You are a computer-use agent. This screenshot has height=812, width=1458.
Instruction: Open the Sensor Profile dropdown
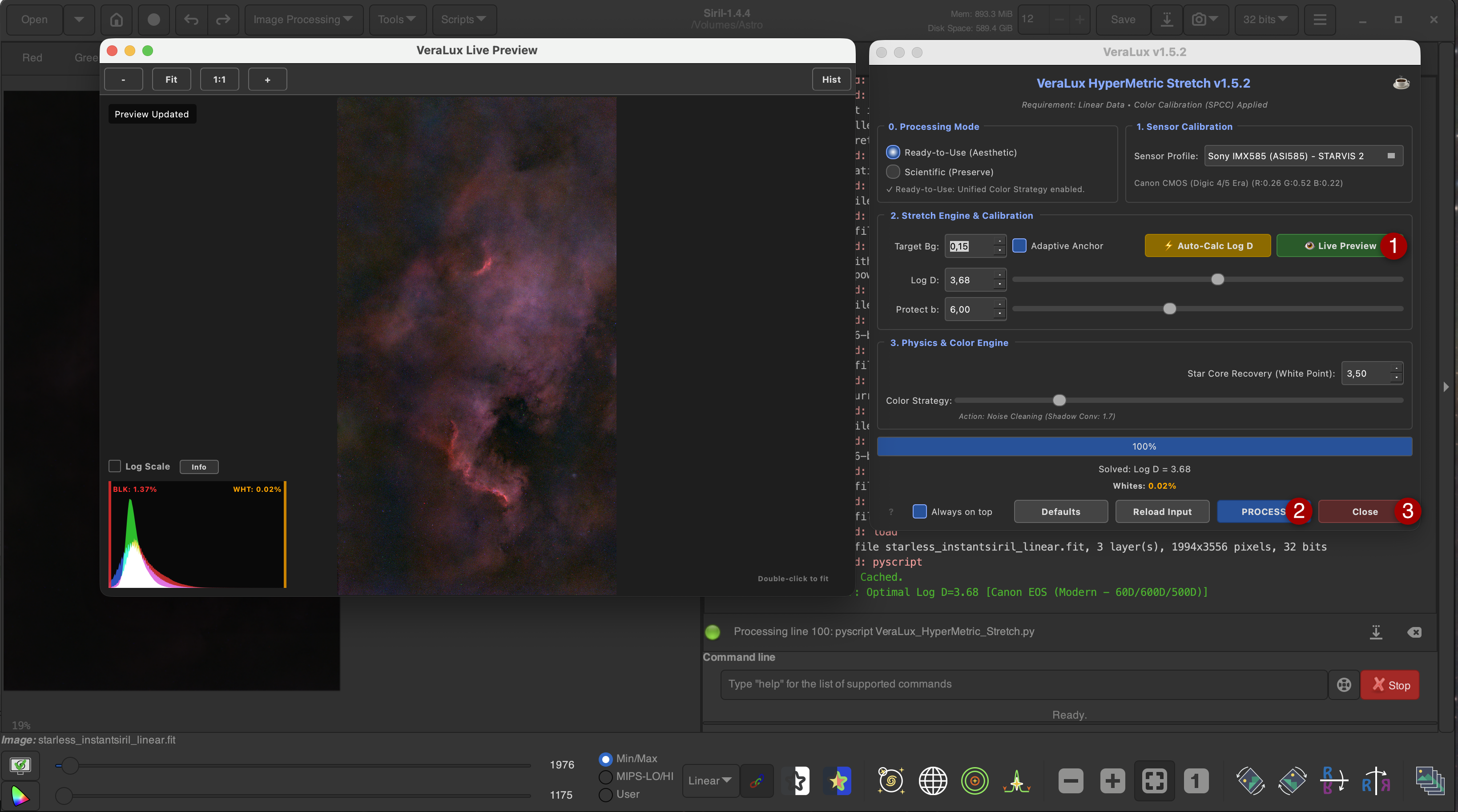point(1303,156)
